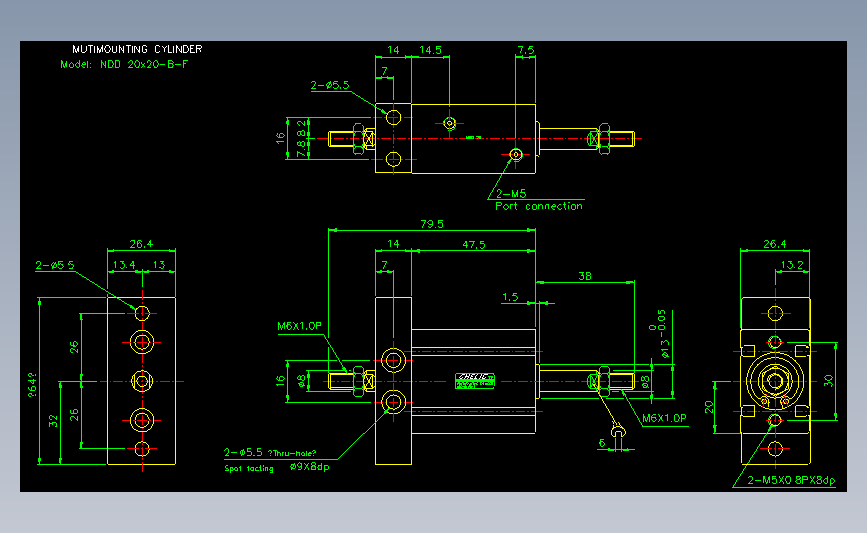Click the 38 rod extension dimension

[x=585, y=276]
